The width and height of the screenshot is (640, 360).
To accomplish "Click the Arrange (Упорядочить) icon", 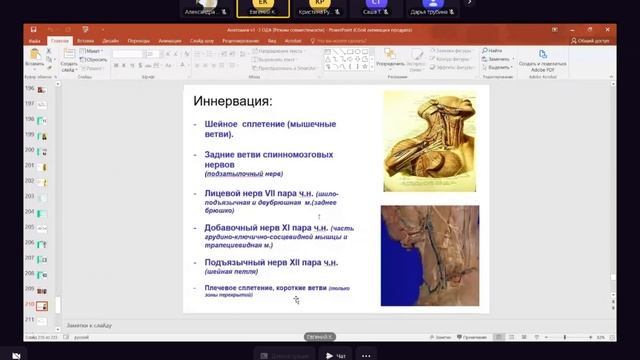I will 390,54.
